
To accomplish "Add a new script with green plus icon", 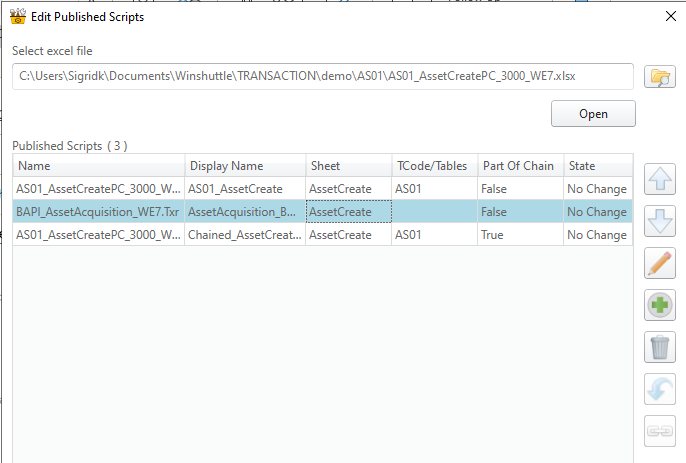I will [660, 305].
